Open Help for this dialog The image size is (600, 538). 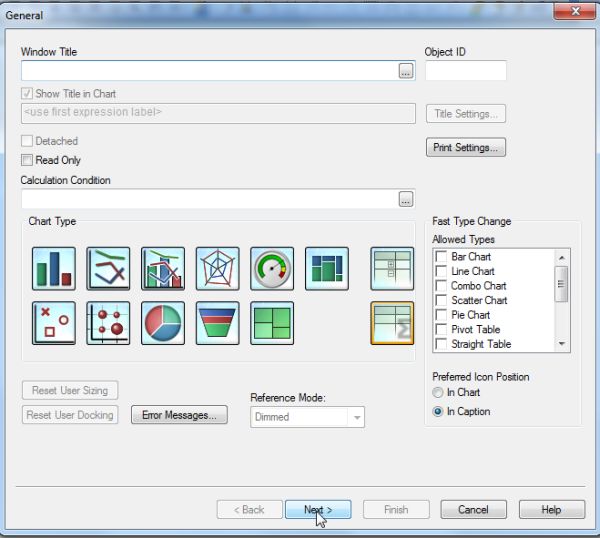tap(552, 510)
